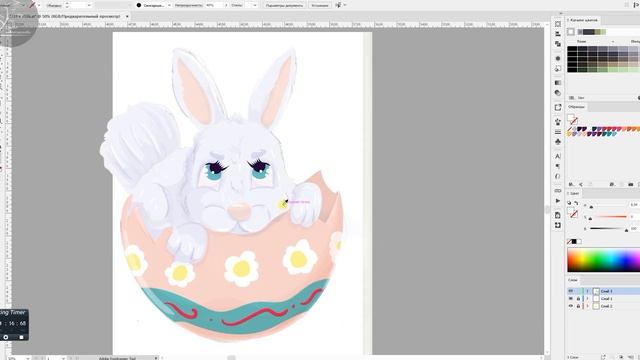The width and height of the screenshot is (640, 360).
Task: Open stroke weight dropdown in control bar
Action: point(89,5)
